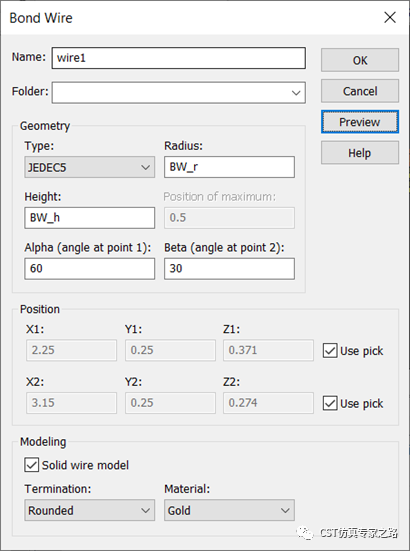The width and height of the screenshot is (410, 551).
Task: Open Help for bond wire
Action: pos(360,153)
